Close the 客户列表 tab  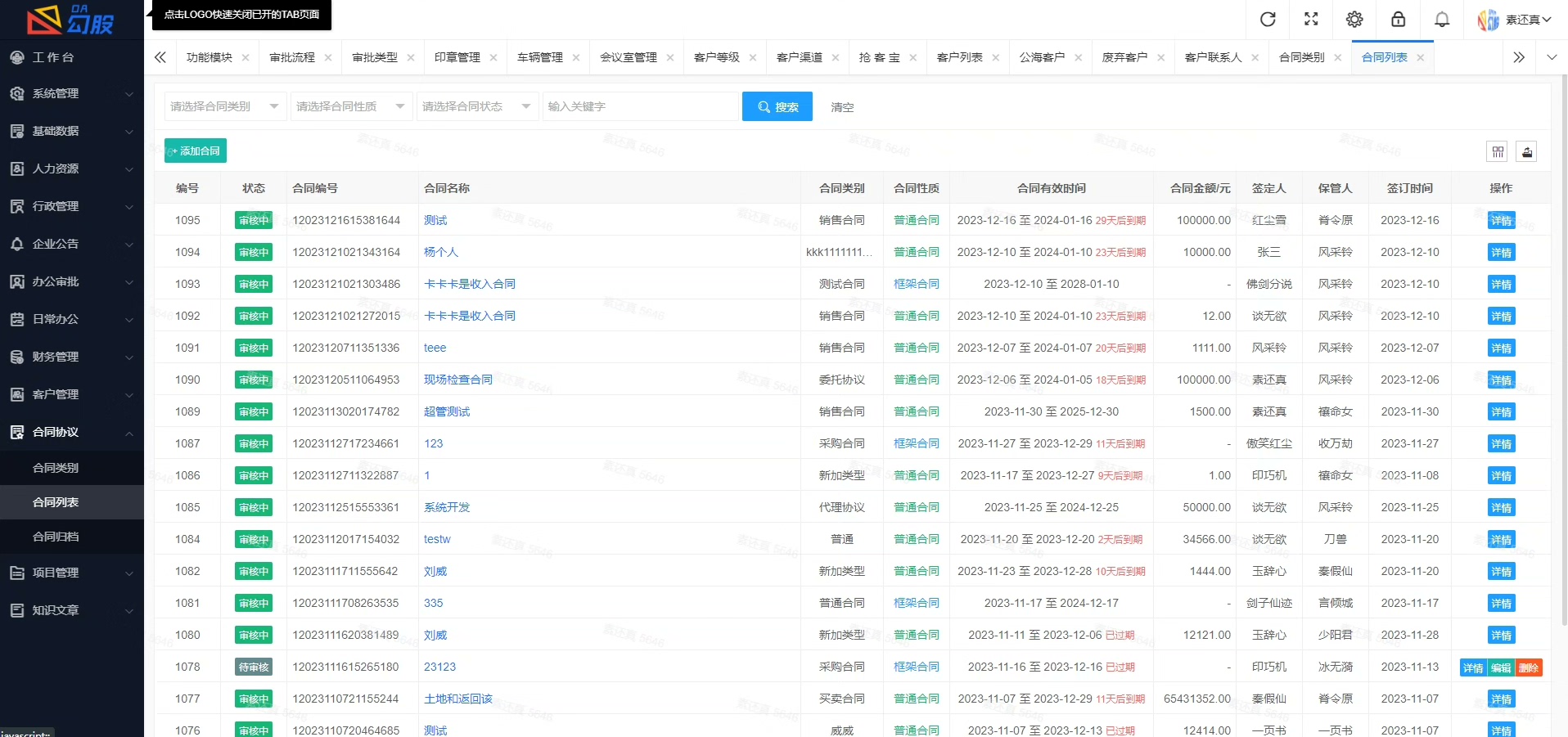[x=996, y=57]
